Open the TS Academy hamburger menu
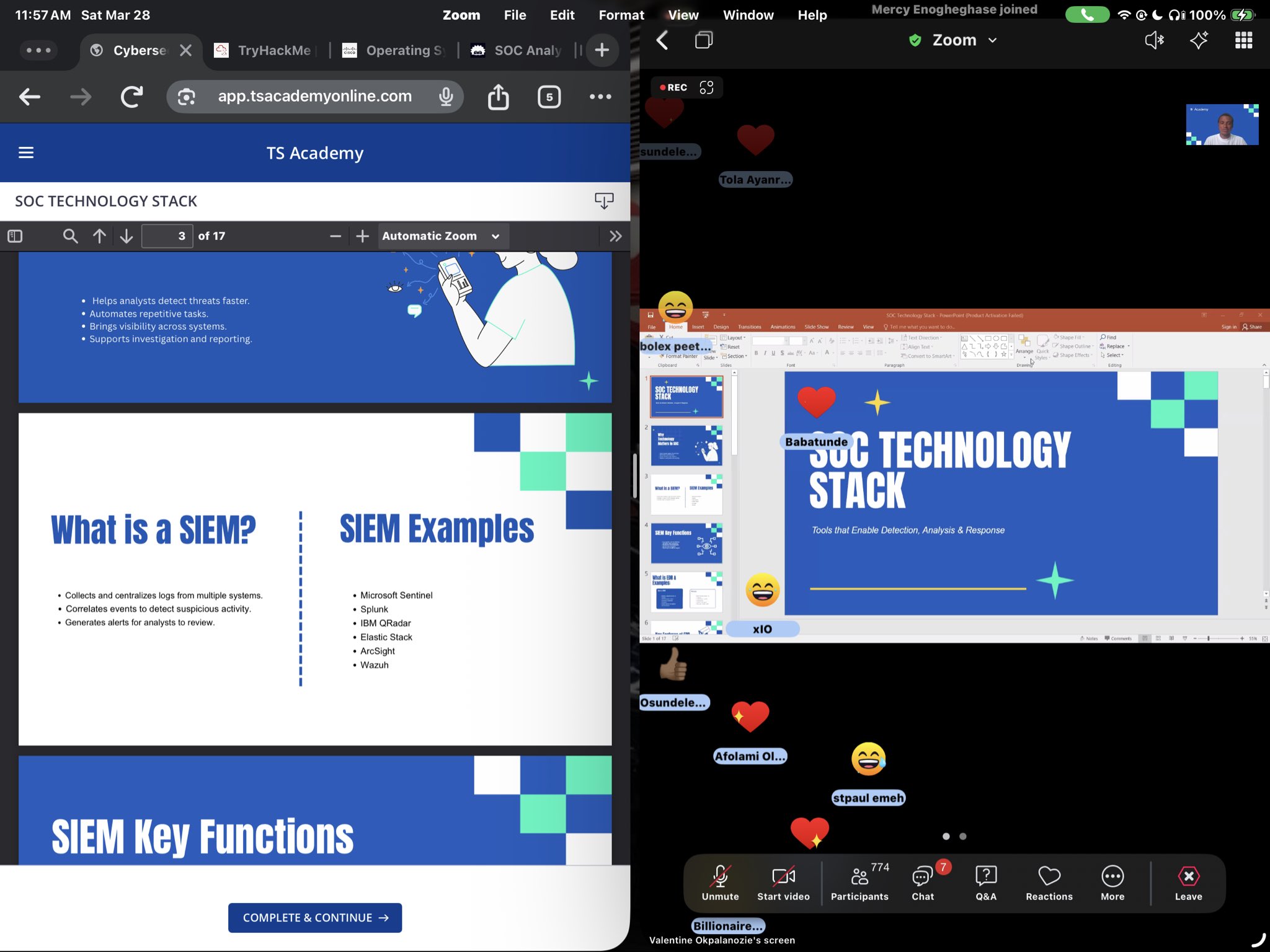Screen dimensions: 1270x952 point(26,152)
